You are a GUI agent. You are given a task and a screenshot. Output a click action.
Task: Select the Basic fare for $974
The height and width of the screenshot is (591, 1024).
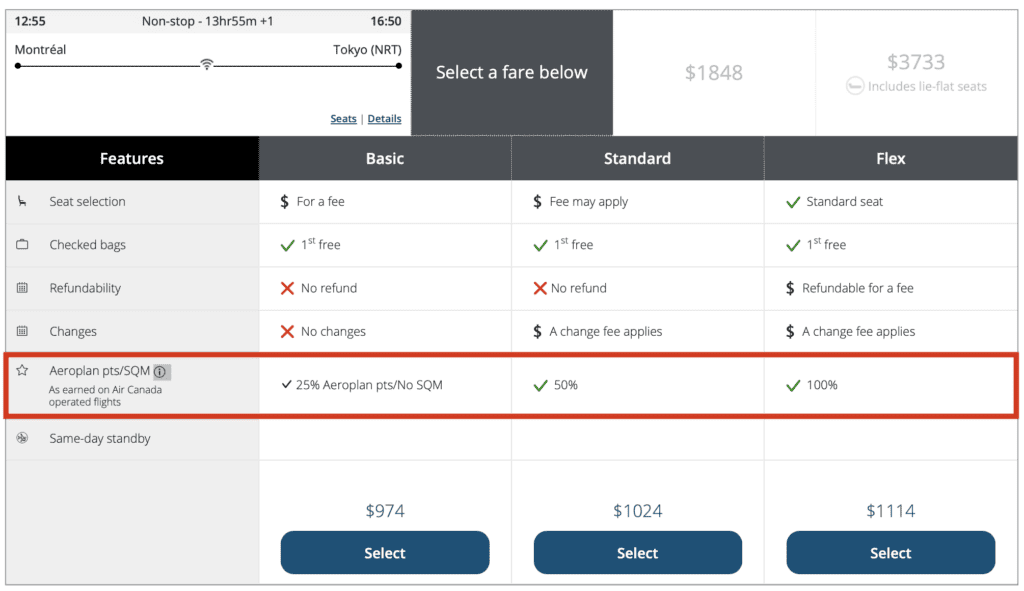pyautogui.click(x=384, y=552)
